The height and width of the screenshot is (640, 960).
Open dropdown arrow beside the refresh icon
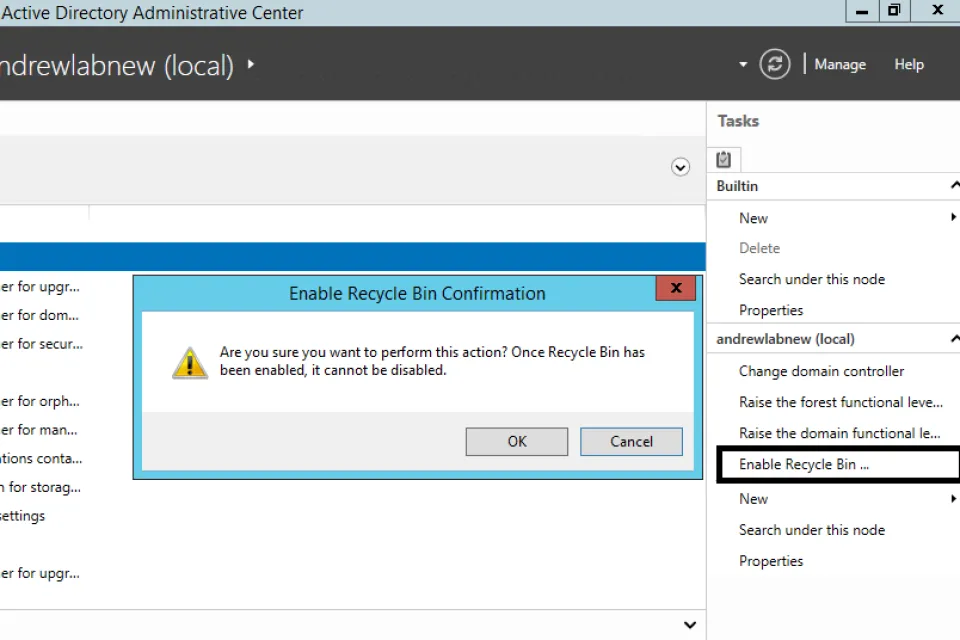point(743,65)
